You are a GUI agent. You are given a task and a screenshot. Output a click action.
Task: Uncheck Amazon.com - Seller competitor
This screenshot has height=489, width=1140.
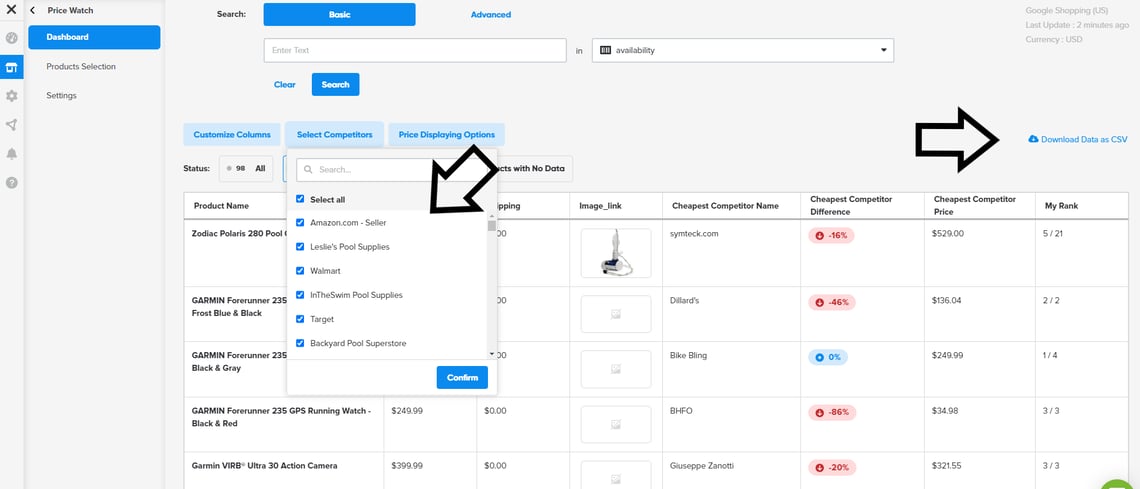[300, 222]
